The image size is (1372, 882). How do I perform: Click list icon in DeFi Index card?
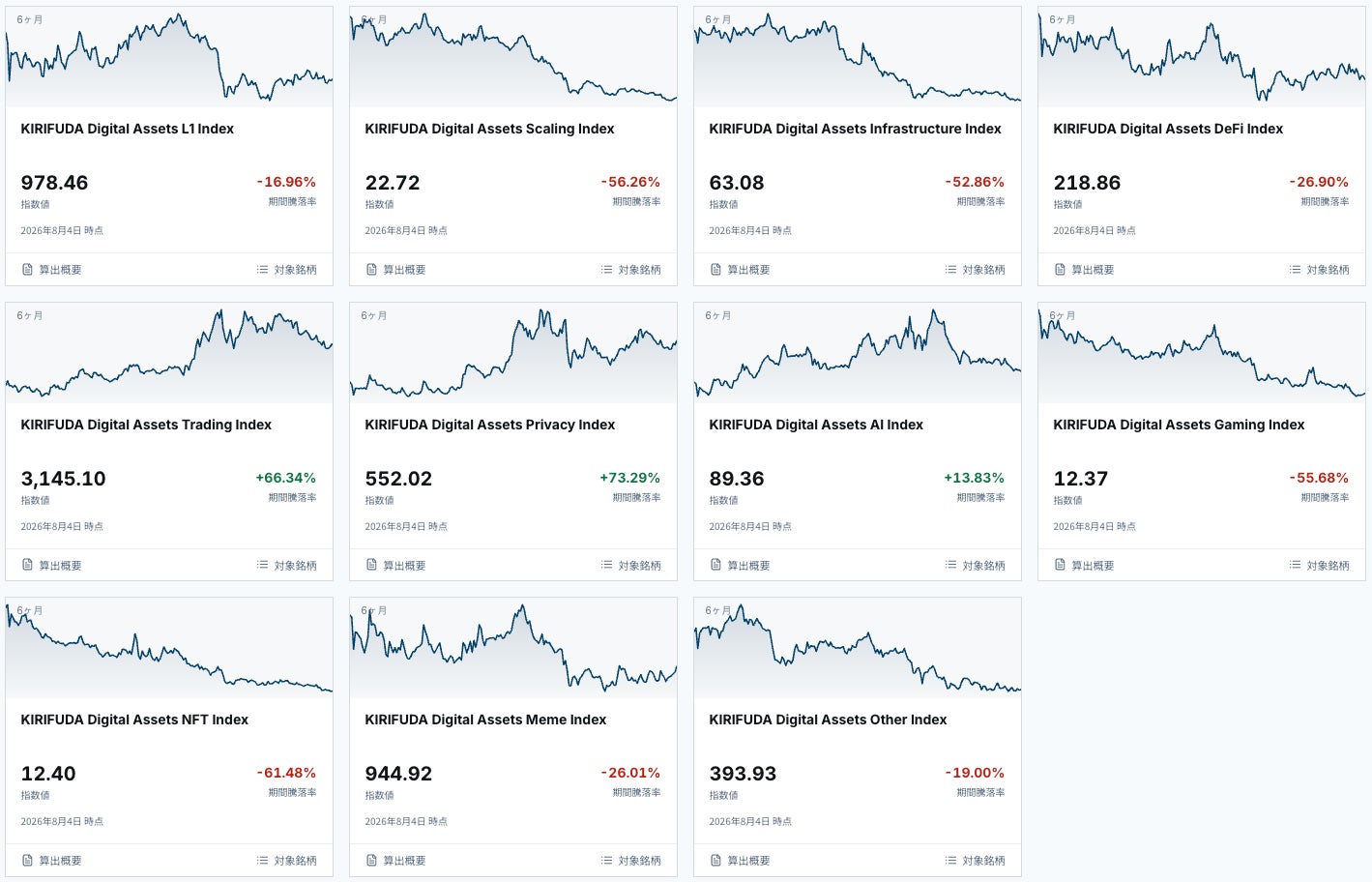pos(1295,270)
